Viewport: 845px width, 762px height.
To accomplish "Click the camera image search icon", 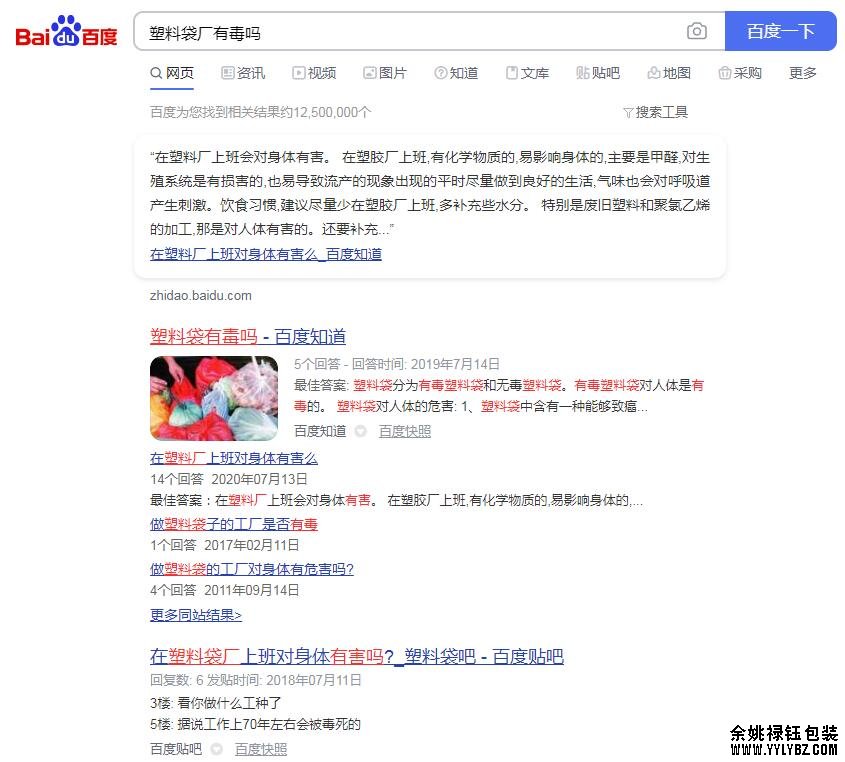I will coord(697,31).
